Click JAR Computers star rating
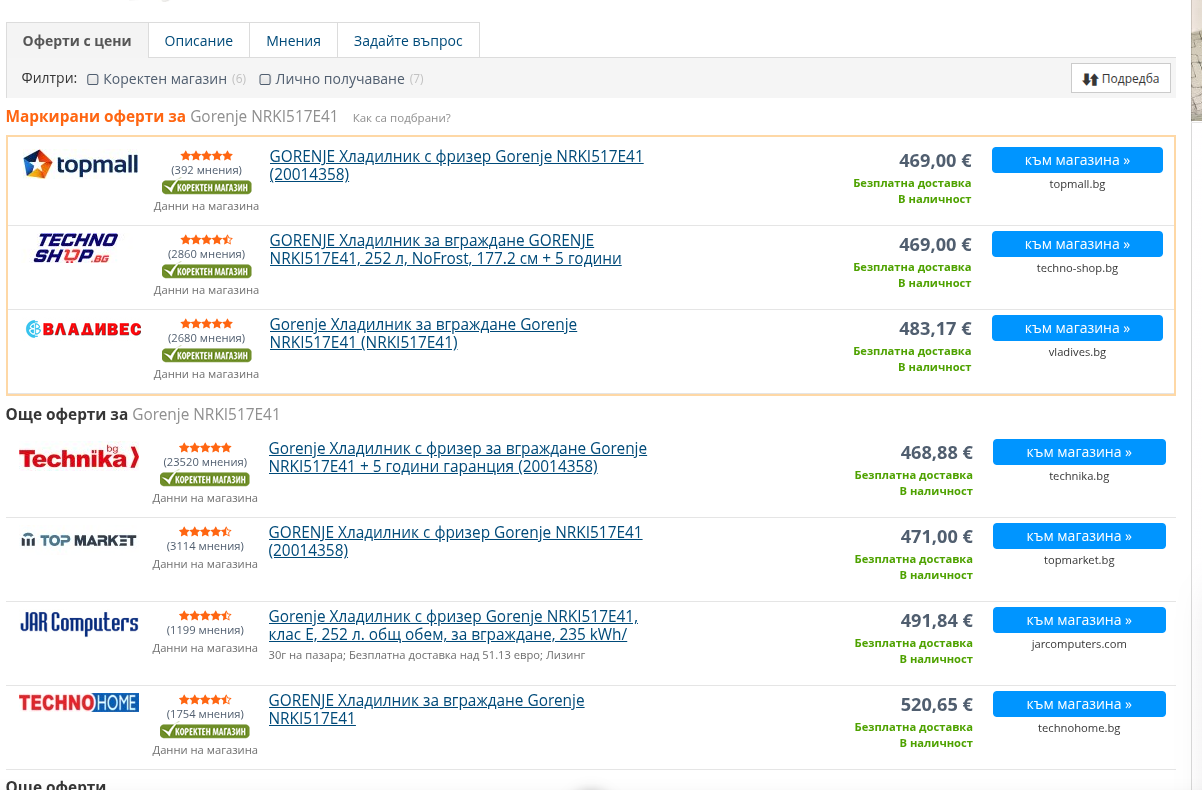The image size is (1202, 790). (205, 616)
